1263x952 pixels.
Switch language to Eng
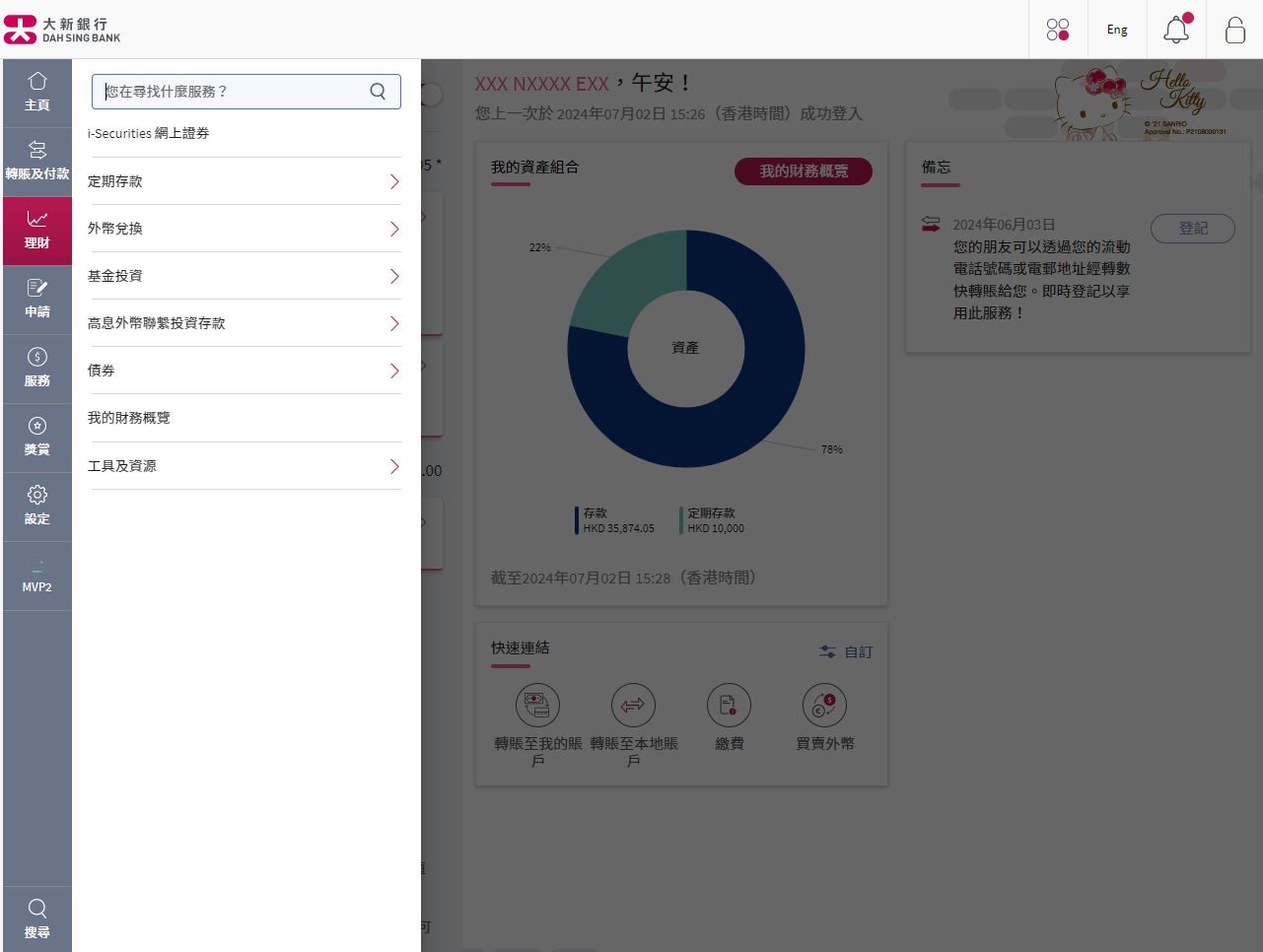1116,30
